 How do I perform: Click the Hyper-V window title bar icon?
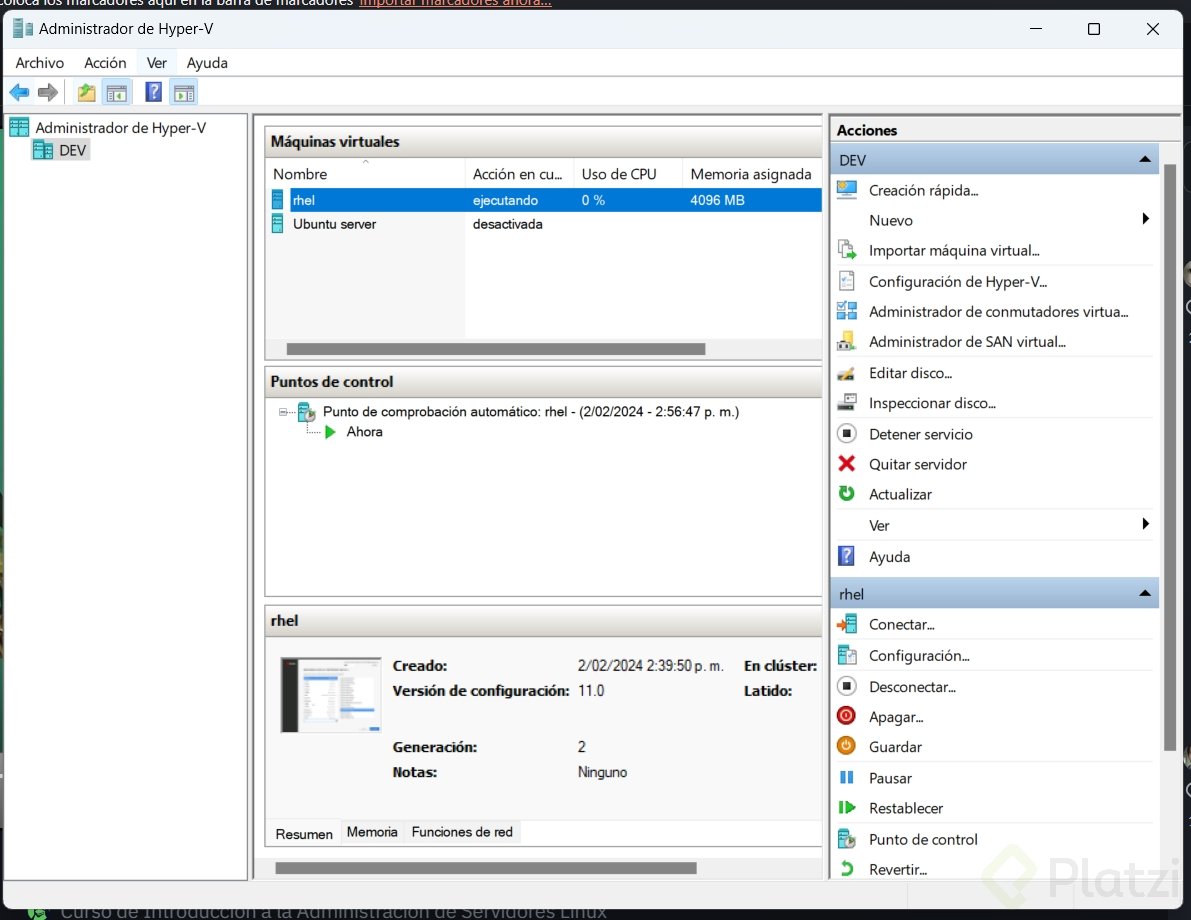point(23,29)
